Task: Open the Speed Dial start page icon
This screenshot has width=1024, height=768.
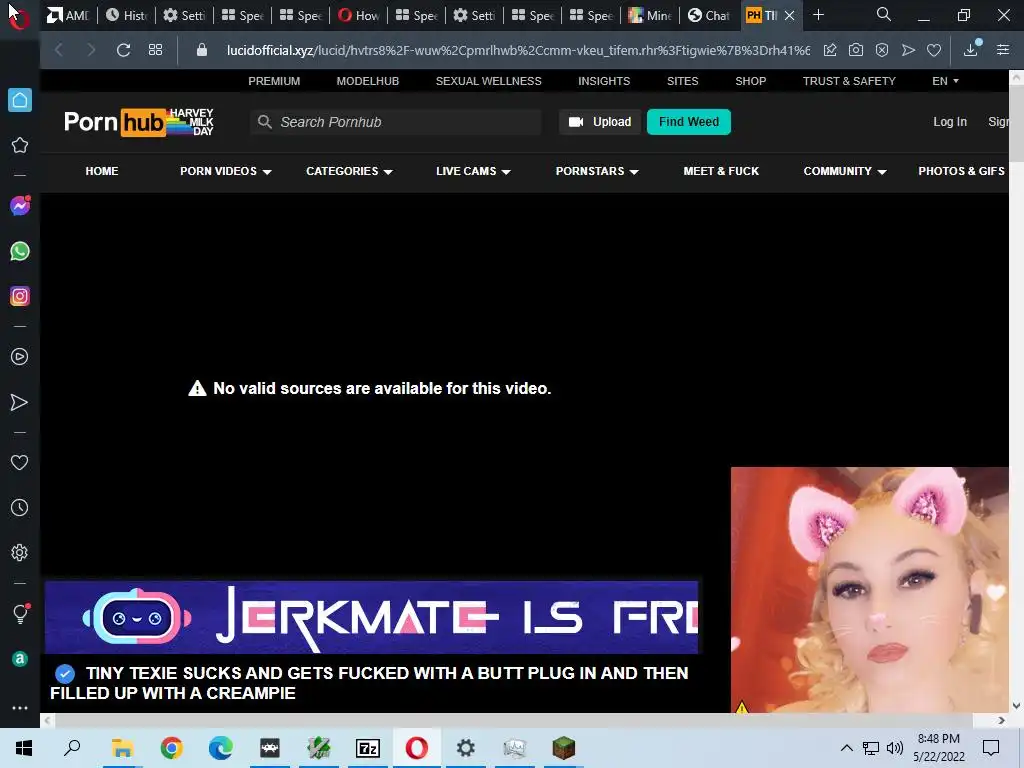Action: pos(155,50)
